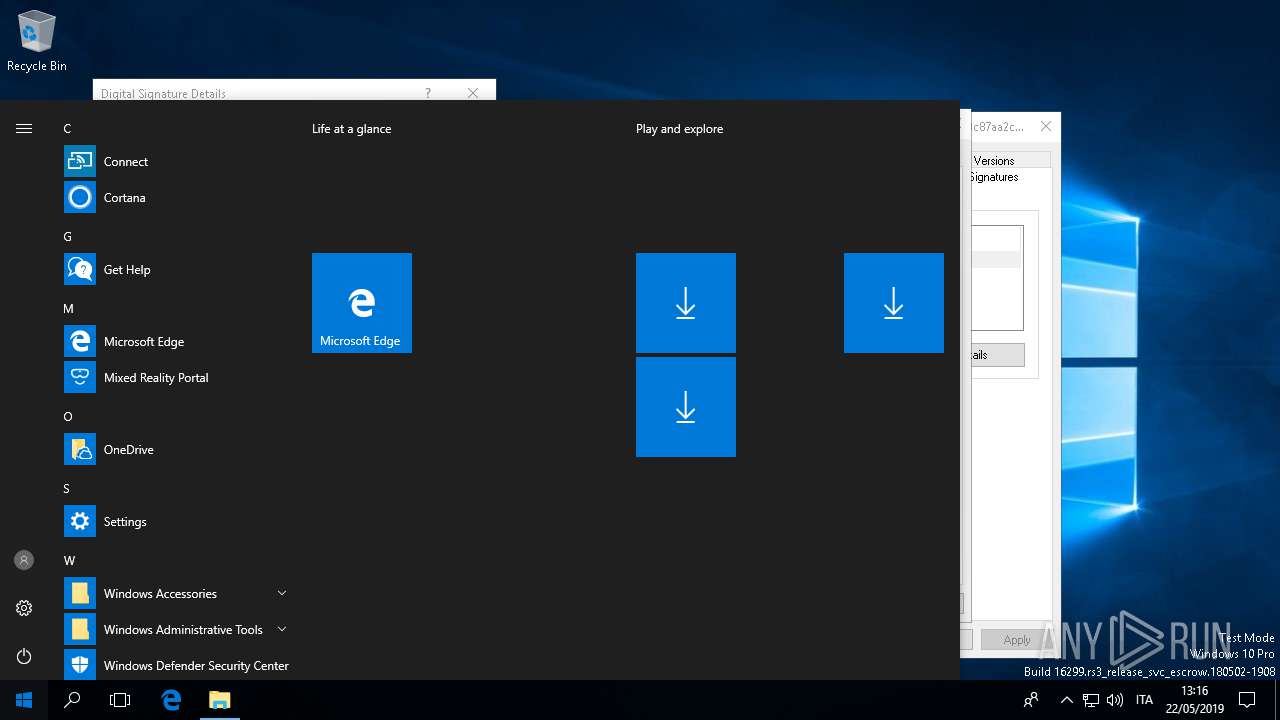Open Microsoft Edge in the app list
This screenshot has height=720, width=1280.
pyautogui.click(x=176, y=342)
